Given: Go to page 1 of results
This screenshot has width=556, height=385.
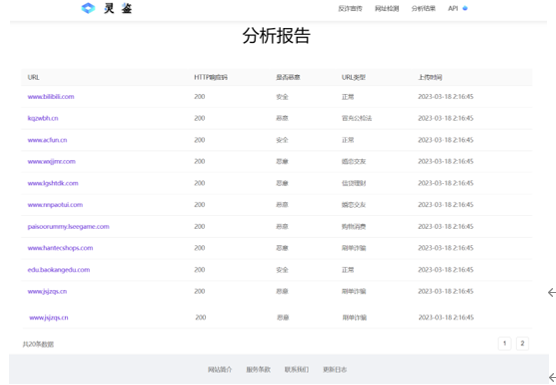Looking at the screenshot, I should tap(505, 343).
